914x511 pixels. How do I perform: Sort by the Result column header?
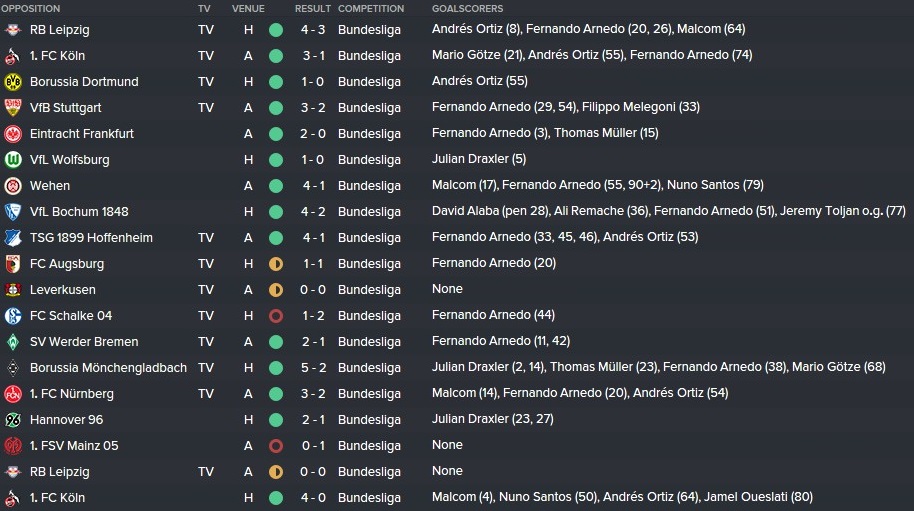click(x=312, y=9)
